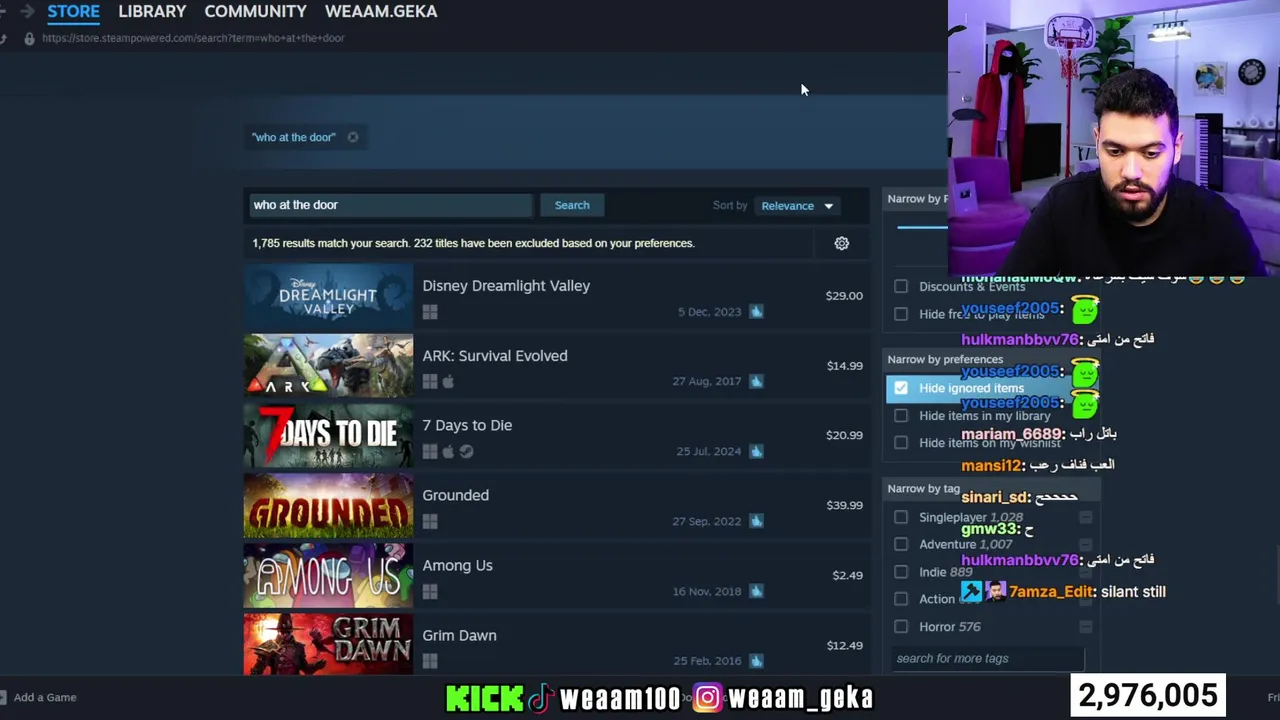Click macOS platform icon under ARK: Survival Evolved
Viewport: 1280px width, 720px height.
pyautogui.click(x=448, y=382)
